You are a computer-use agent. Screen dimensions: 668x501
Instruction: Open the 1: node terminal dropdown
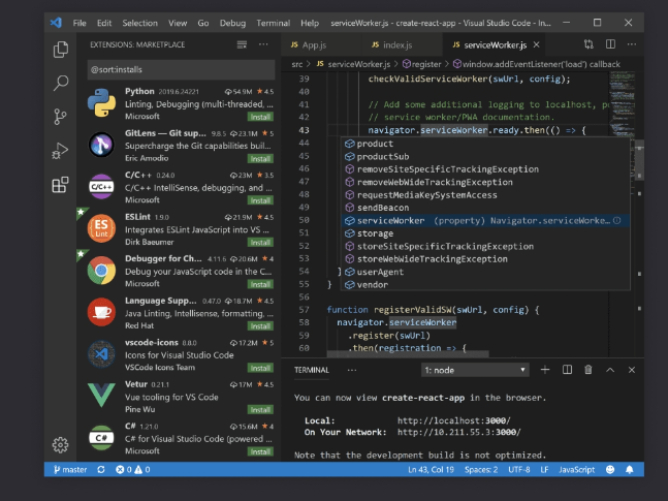click(475, 370)
